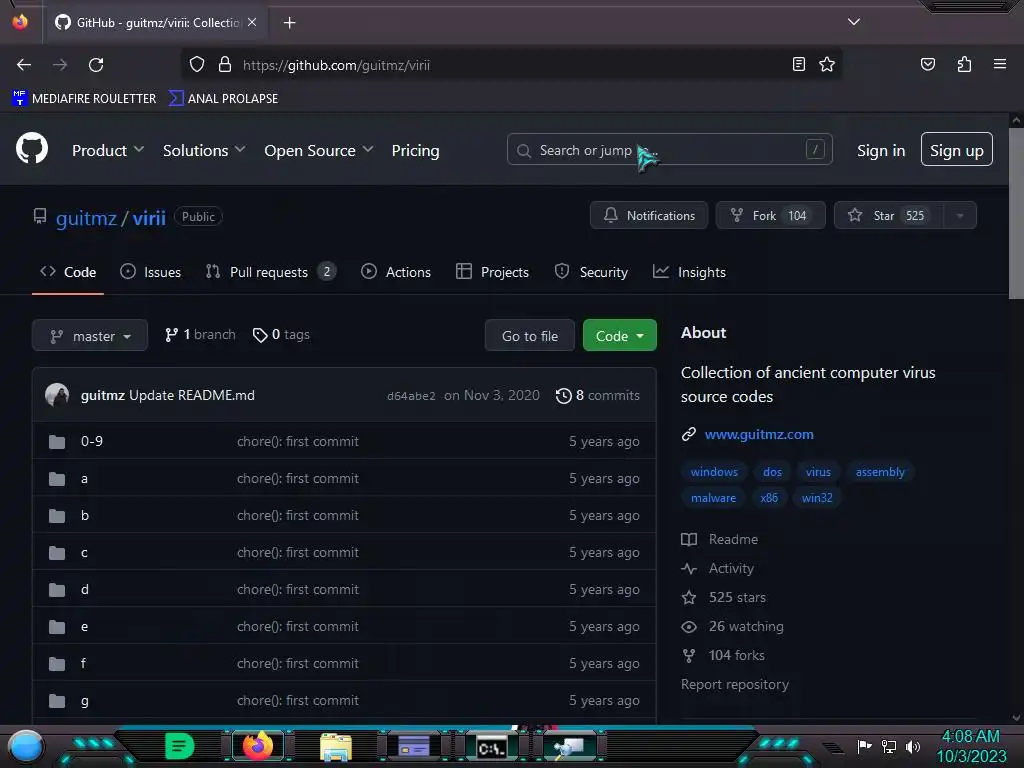Click the GitHub Octocat logo
Image resolution: width=1024 pixels, height=768 pixels.
click(x=32, y=149)
